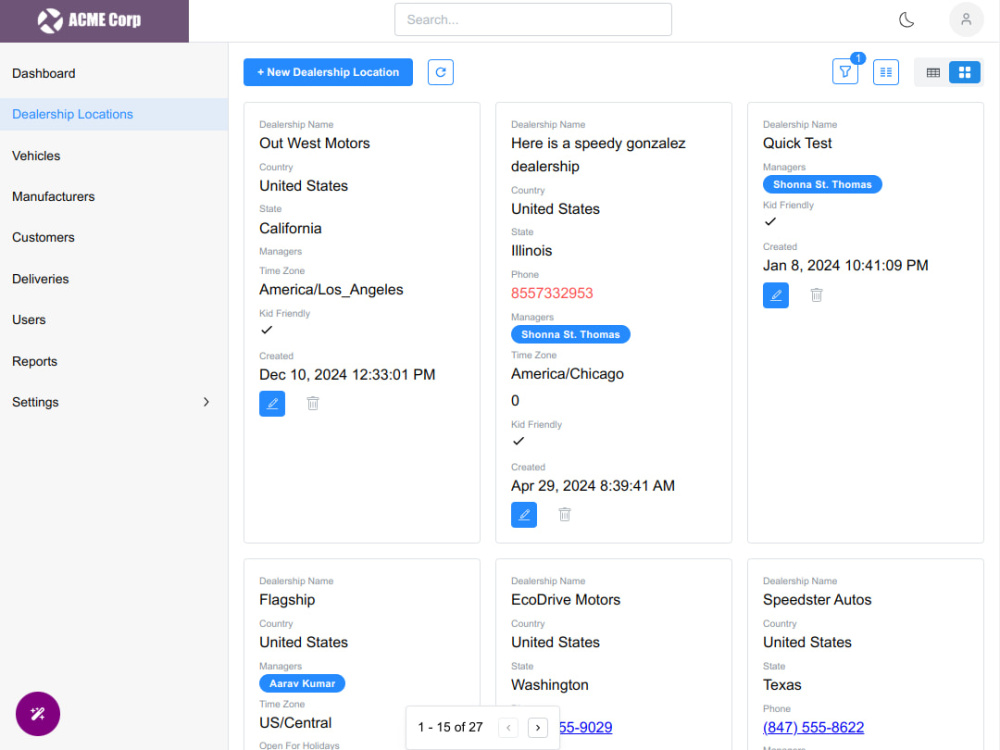Open the column chooser icon
The image size is (1000, 750).
[x=886, y=72]
